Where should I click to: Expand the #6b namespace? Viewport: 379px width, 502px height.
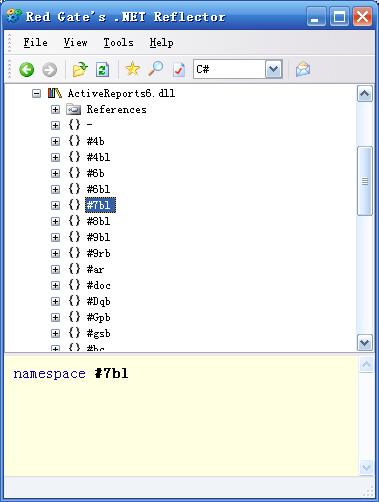pos(55,173)
